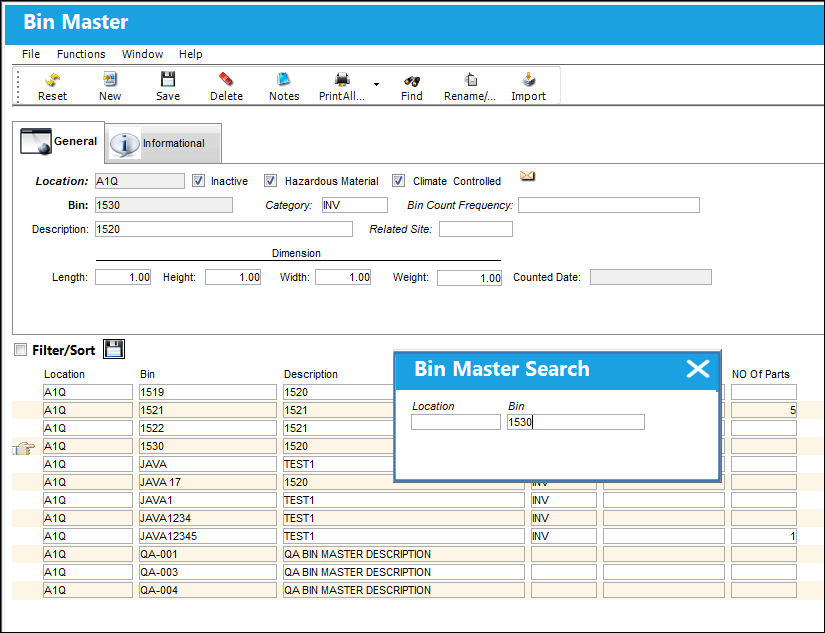The image size is (825, 633).
Task: Save the bin record via toolbar
Action: (x=168, y=79)
